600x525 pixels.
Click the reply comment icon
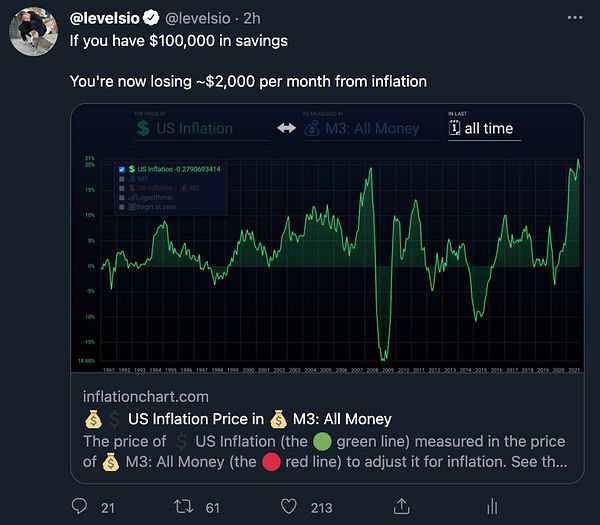pos(79,507)
